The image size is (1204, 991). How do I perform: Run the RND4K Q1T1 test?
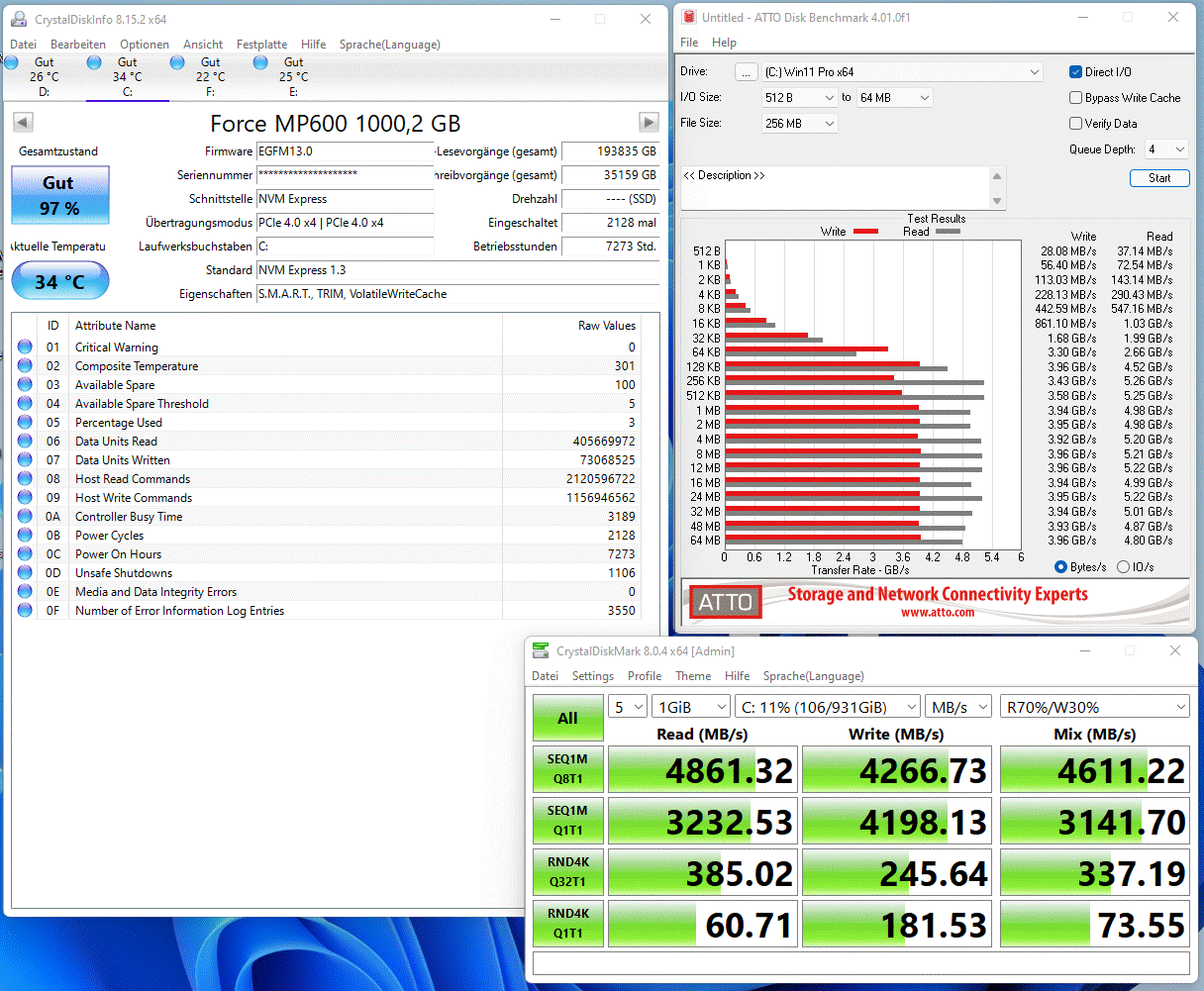click(x=567, y=924)
